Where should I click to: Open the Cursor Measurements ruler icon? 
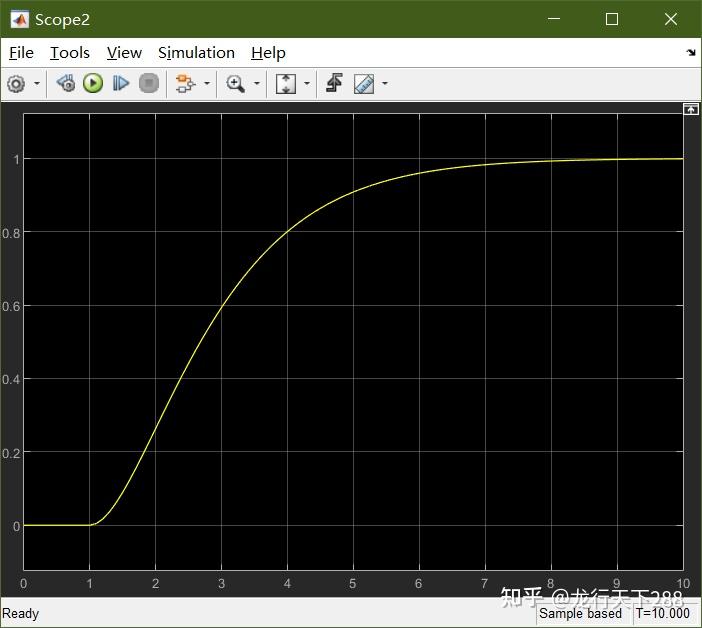click(364, 84)
